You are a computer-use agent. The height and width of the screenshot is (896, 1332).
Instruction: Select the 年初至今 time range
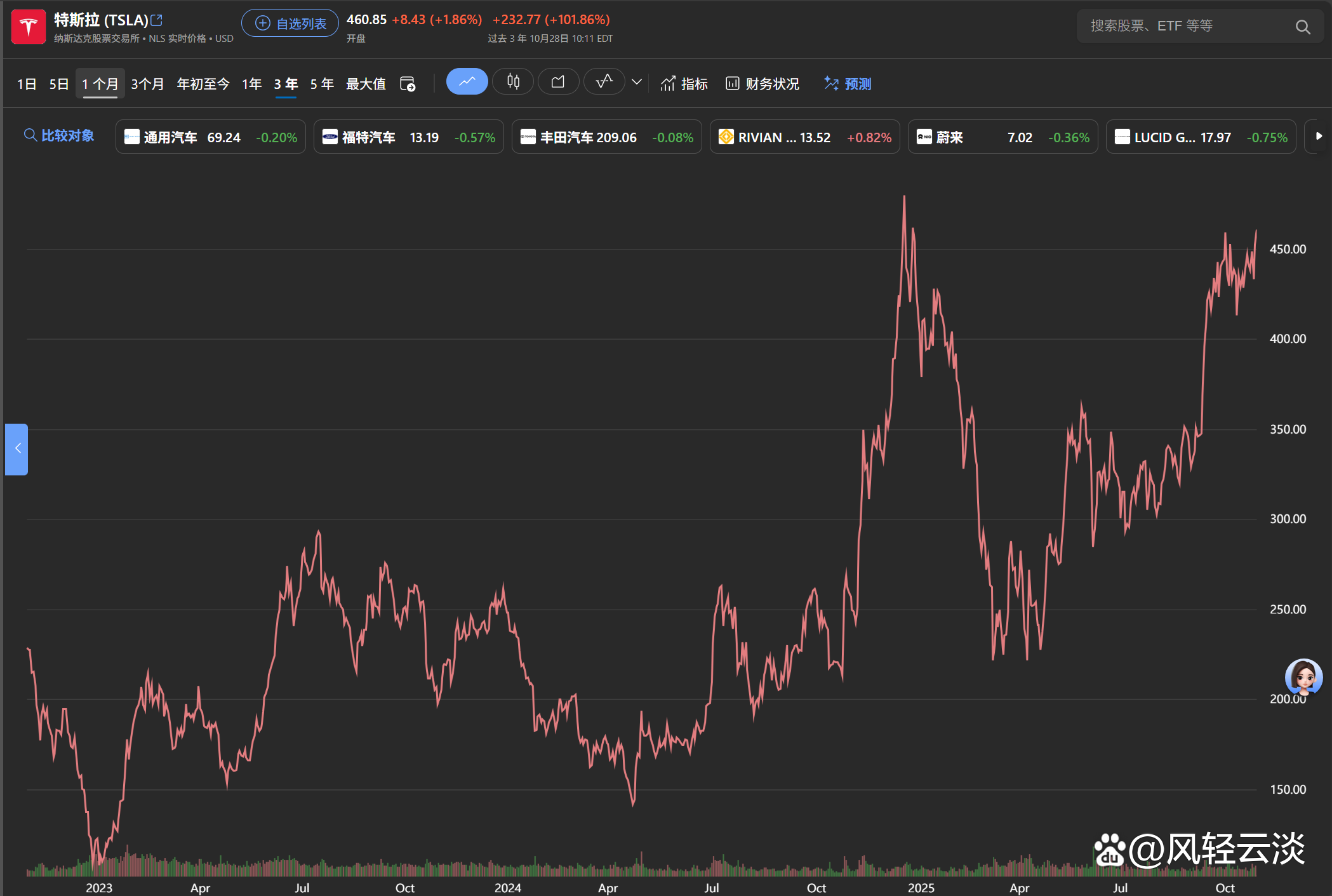coord(203,84)
